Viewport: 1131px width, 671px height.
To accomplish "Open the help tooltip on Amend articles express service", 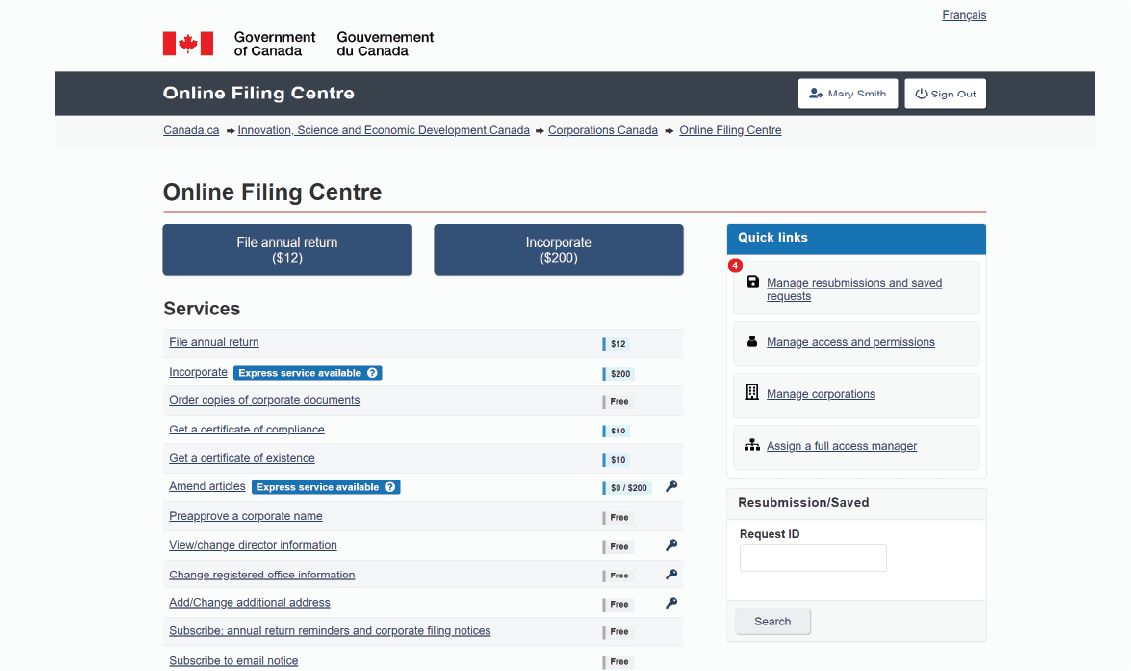I will (x=392, y=486).
